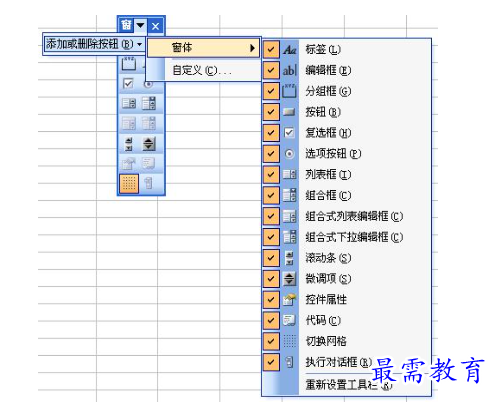This screenshot has width=493, height=402.
Task: Click the grayed Combination List-Edit toolbar icon
Action: click(x=129, y=124)
